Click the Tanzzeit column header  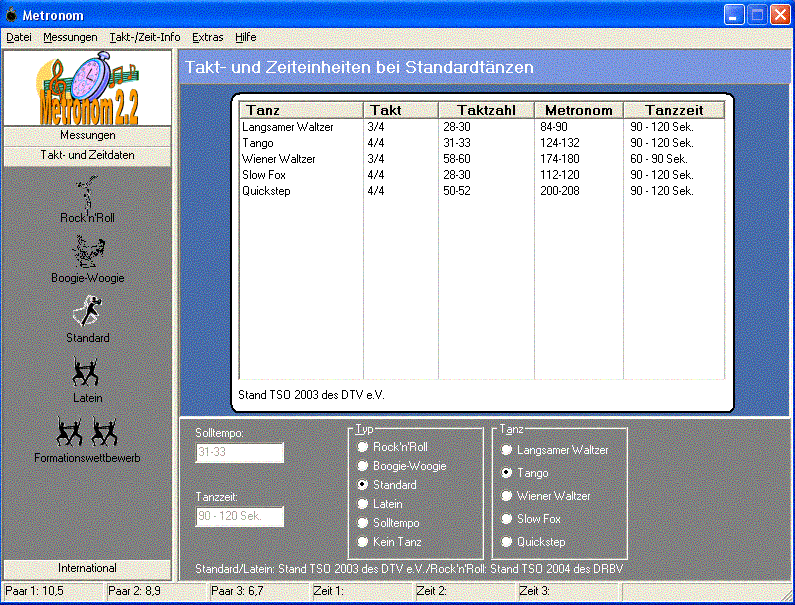[674, 110]
